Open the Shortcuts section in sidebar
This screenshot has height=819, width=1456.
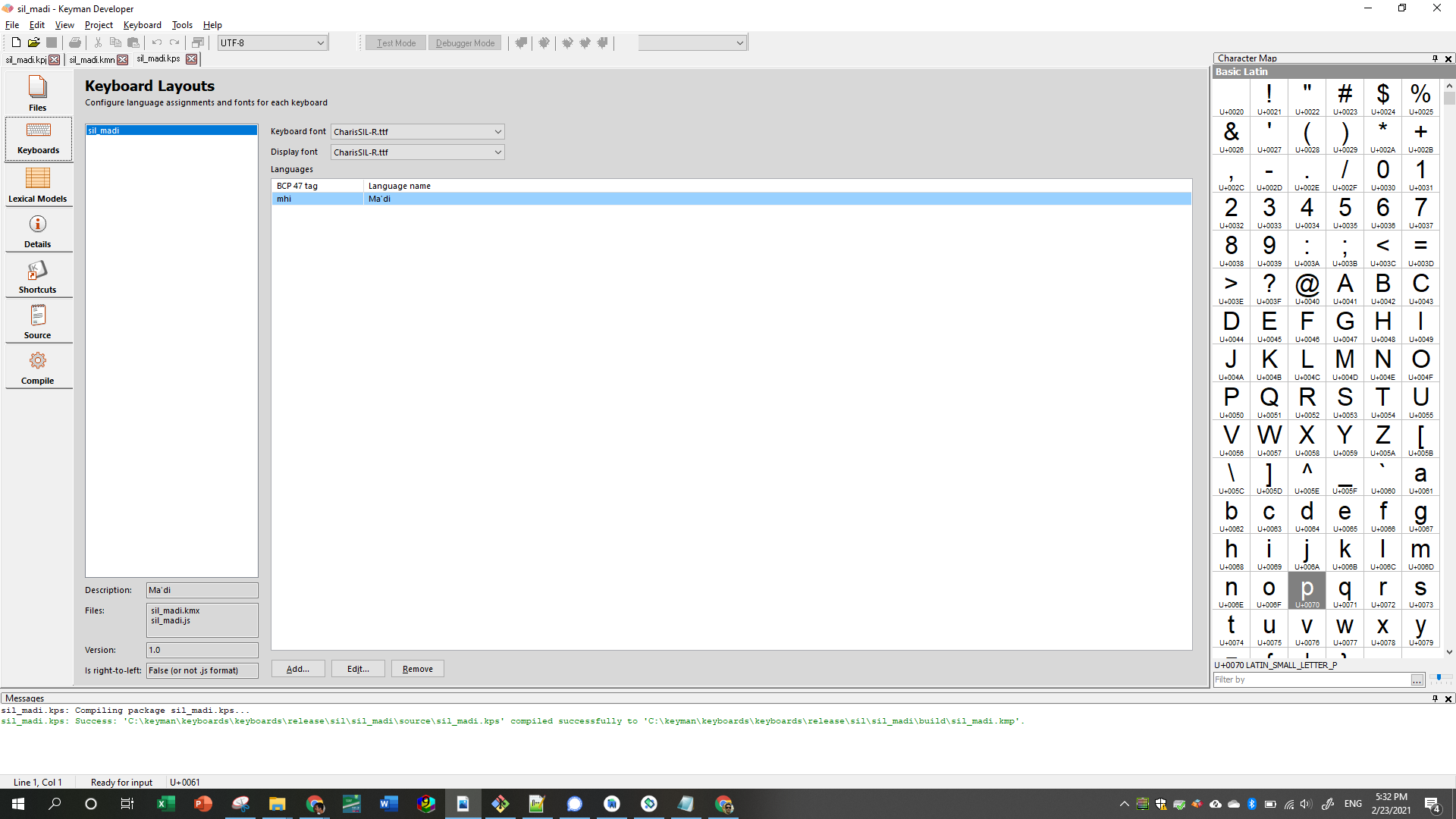tap(38, 277)
